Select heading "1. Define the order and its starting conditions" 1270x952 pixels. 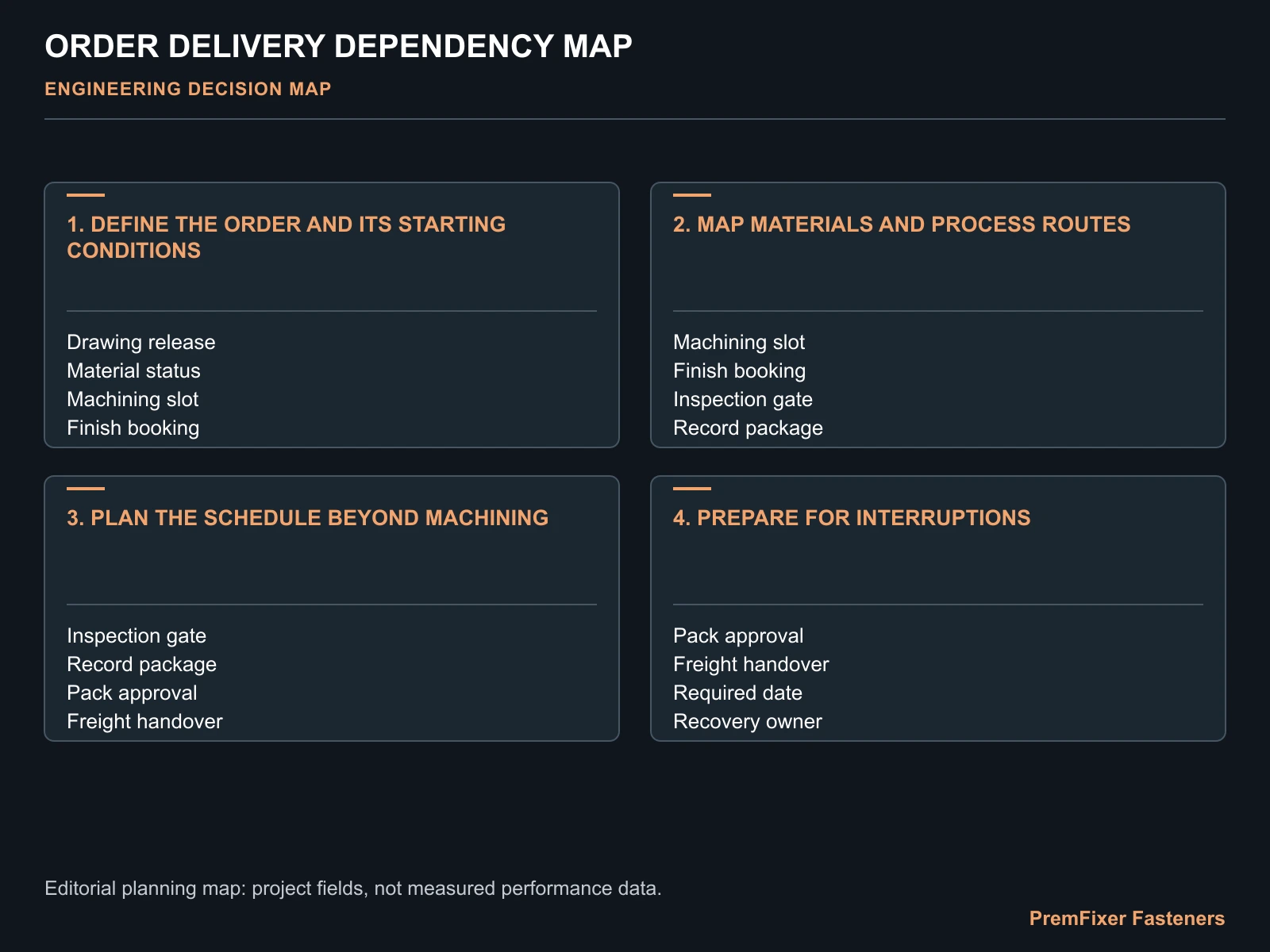287,237
